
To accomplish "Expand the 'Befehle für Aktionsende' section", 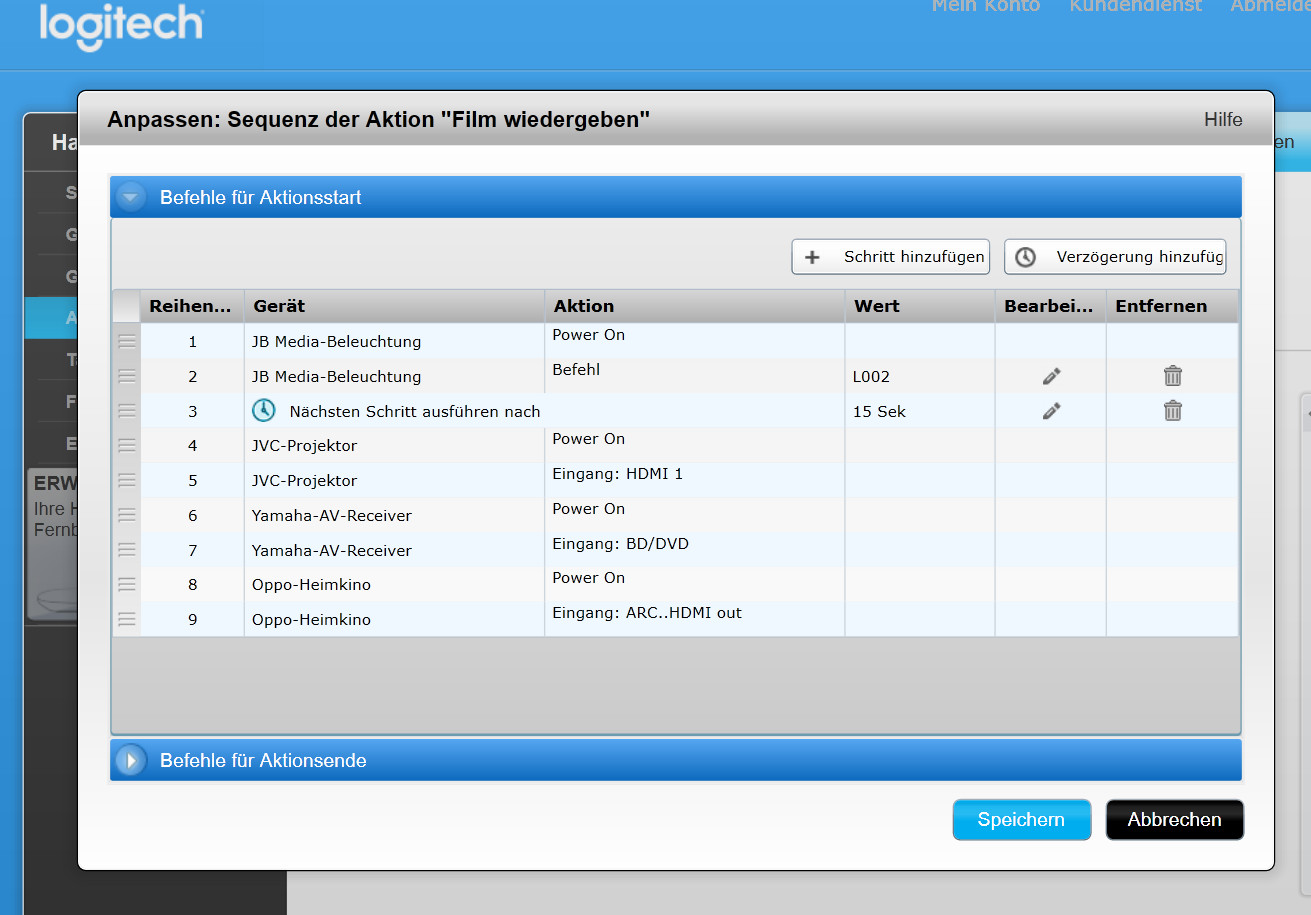I will 131,760.
